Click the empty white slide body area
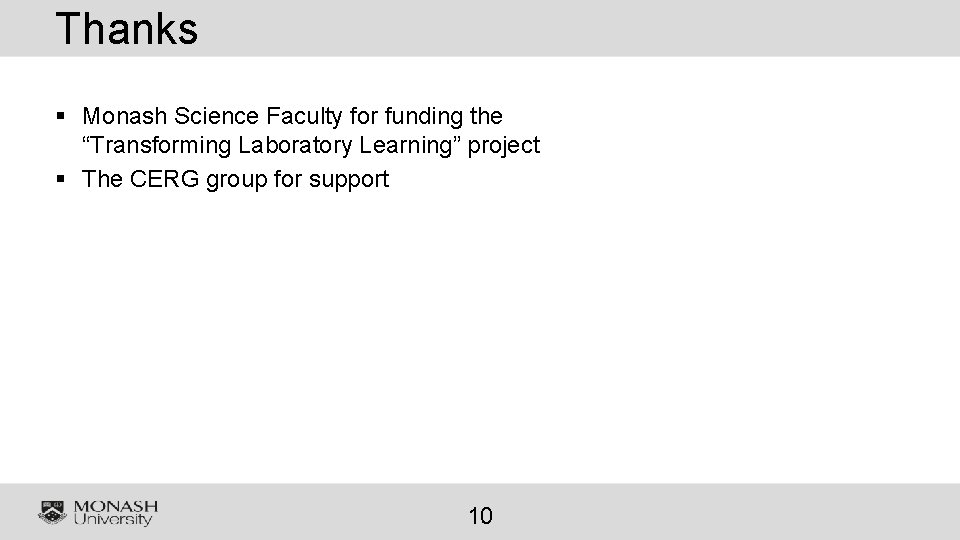960x540 pixels. pyautogui.click(x=480, y=337)
